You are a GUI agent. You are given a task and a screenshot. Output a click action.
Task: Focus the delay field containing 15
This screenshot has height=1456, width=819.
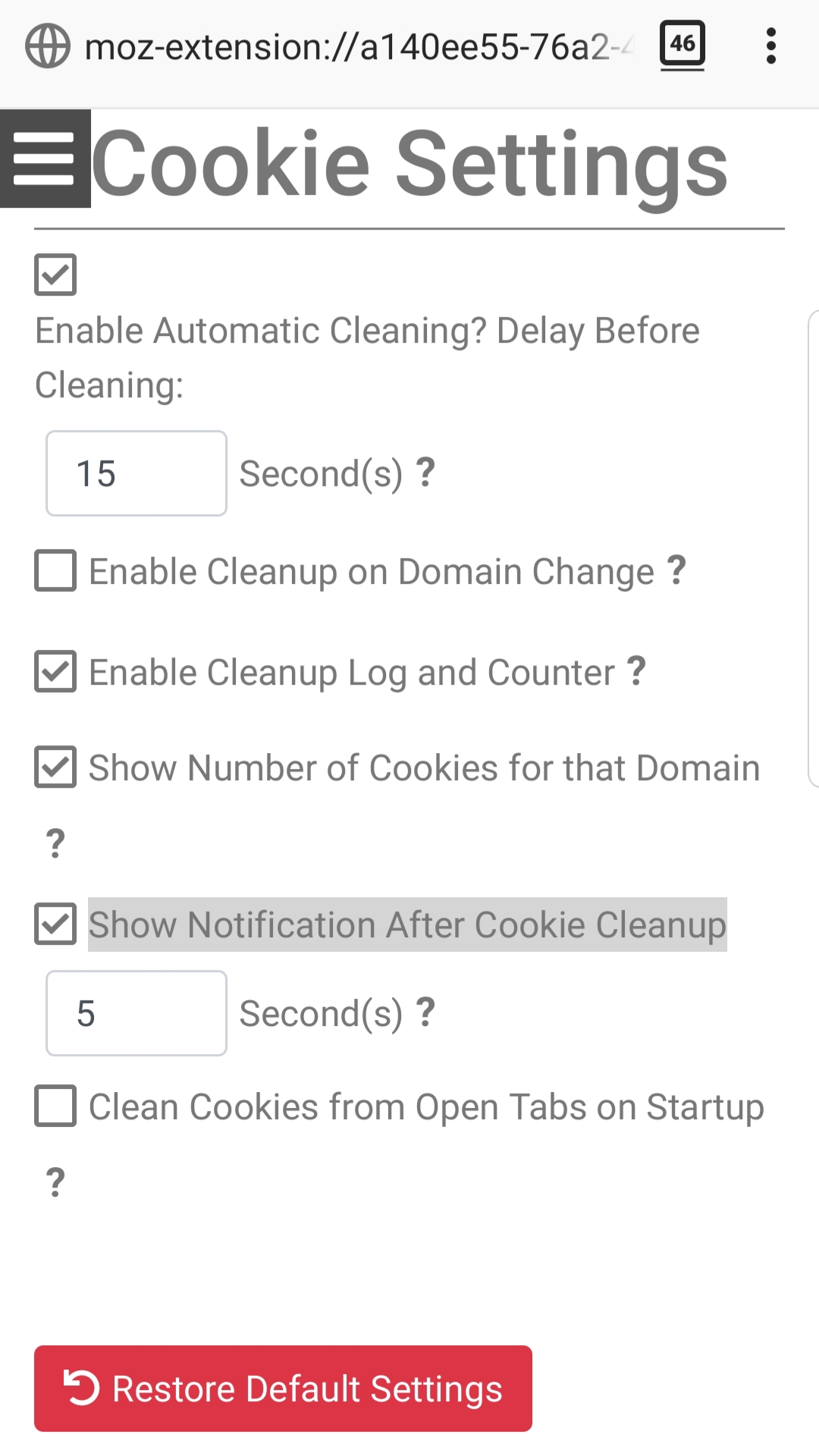pos(136,473)
